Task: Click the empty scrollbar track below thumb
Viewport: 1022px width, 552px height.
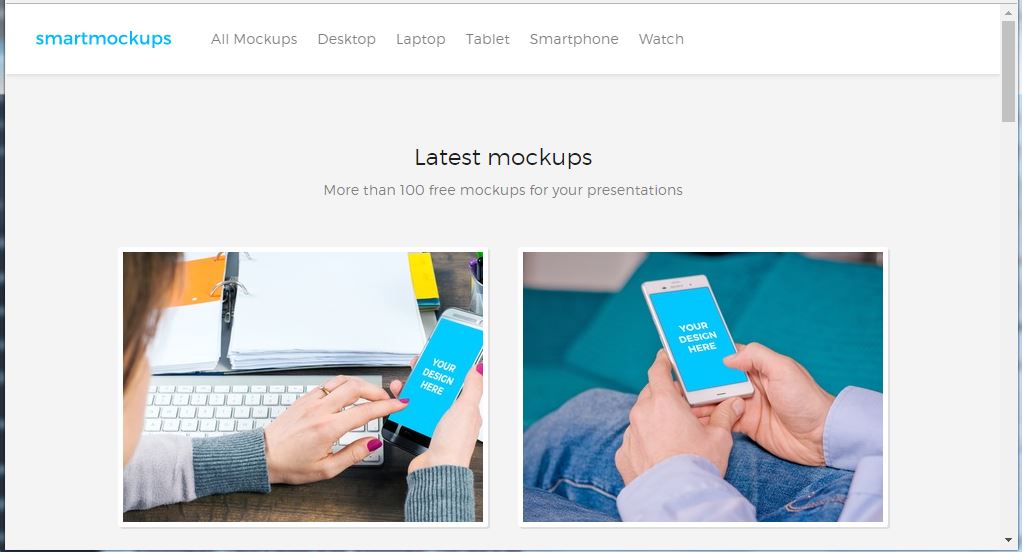Action: point(1008,326)
